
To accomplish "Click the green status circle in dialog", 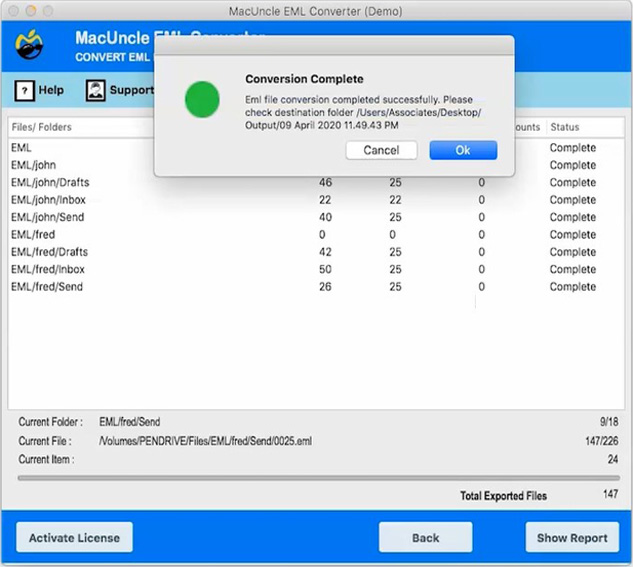I will point(202,100).
